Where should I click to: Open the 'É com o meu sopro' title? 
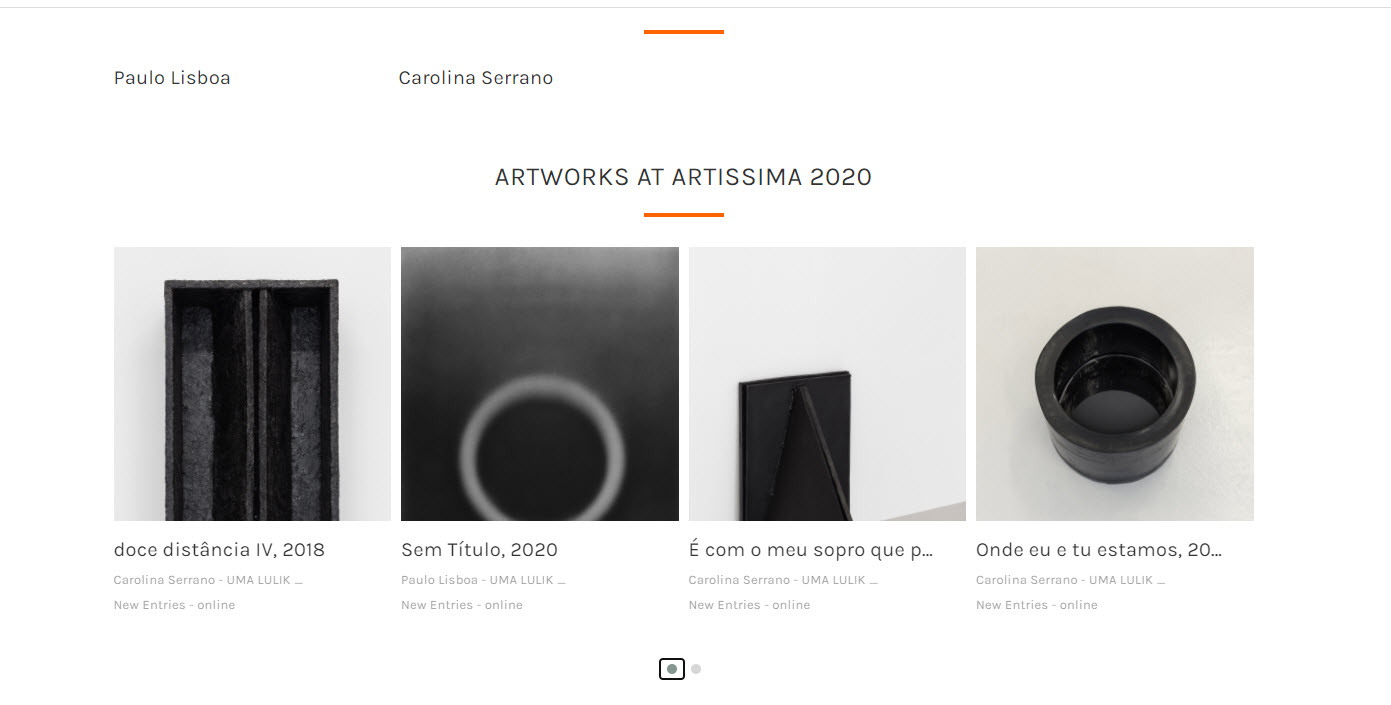pos(810,550)
